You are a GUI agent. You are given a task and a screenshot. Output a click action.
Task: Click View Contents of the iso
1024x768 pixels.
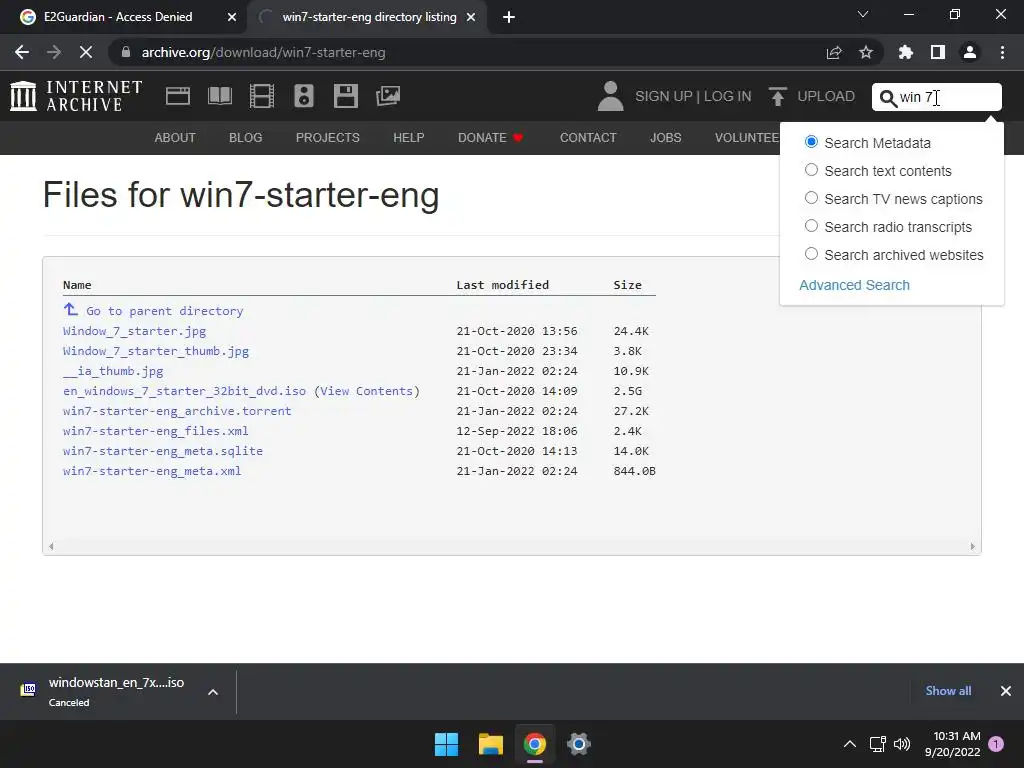(x=367, y=391)
